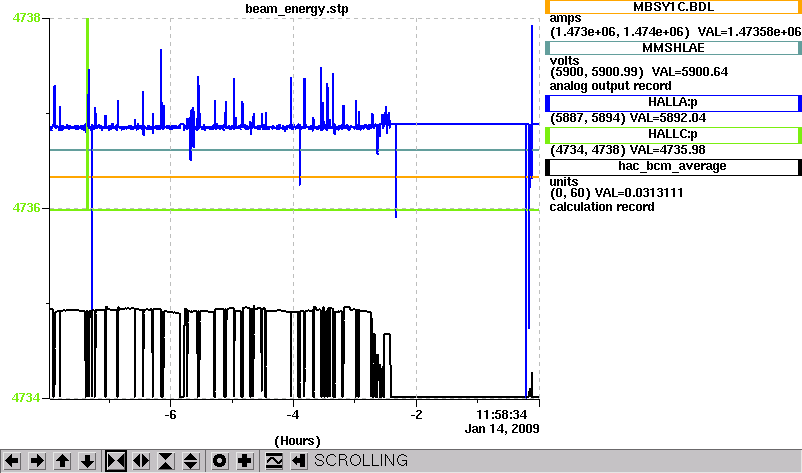Image resolution: width=802 pixels, height=473 pixels.
Task: Click the VAL=1.47358e+06 reading
Action: pos(749,32)
